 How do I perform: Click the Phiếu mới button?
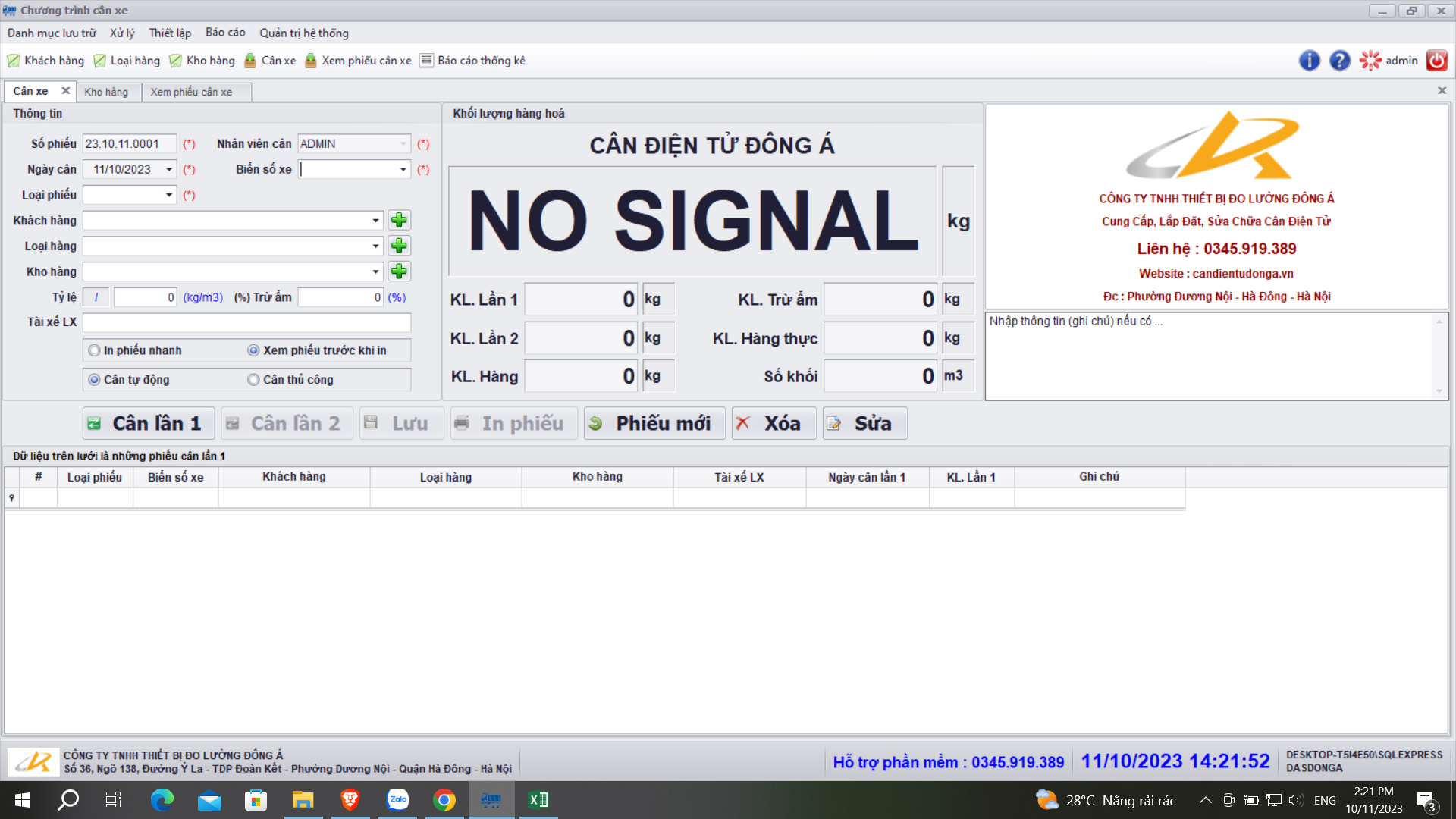[654, 423]
